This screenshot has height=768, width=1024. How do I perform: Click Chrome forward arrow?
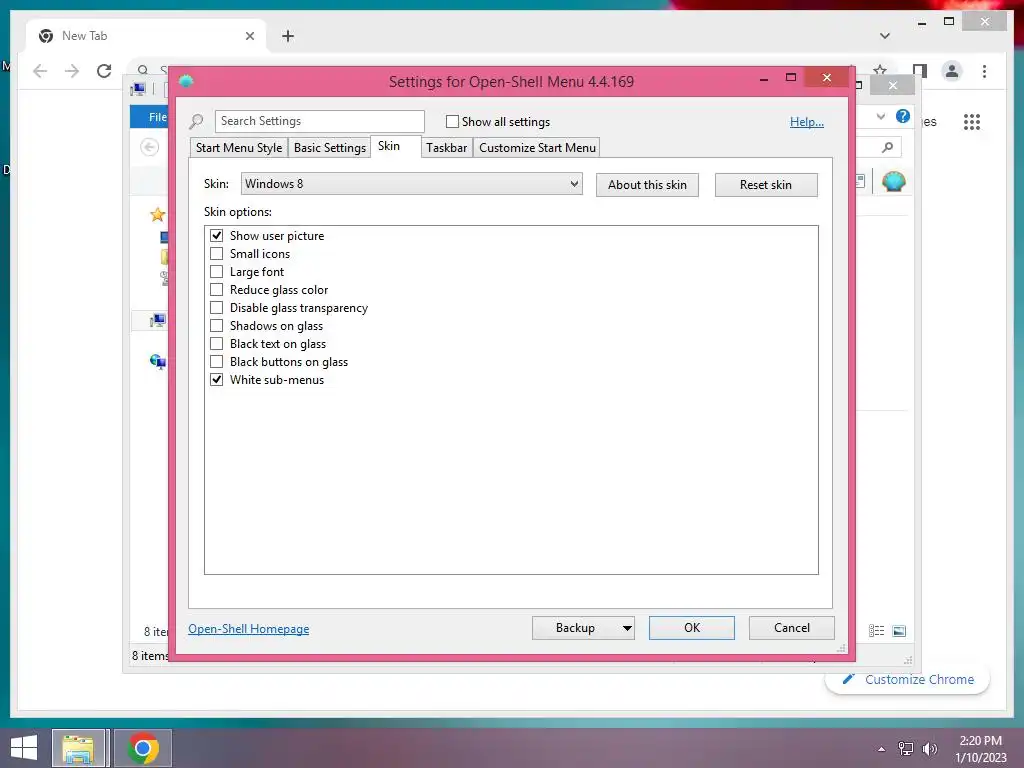(72, 71)
